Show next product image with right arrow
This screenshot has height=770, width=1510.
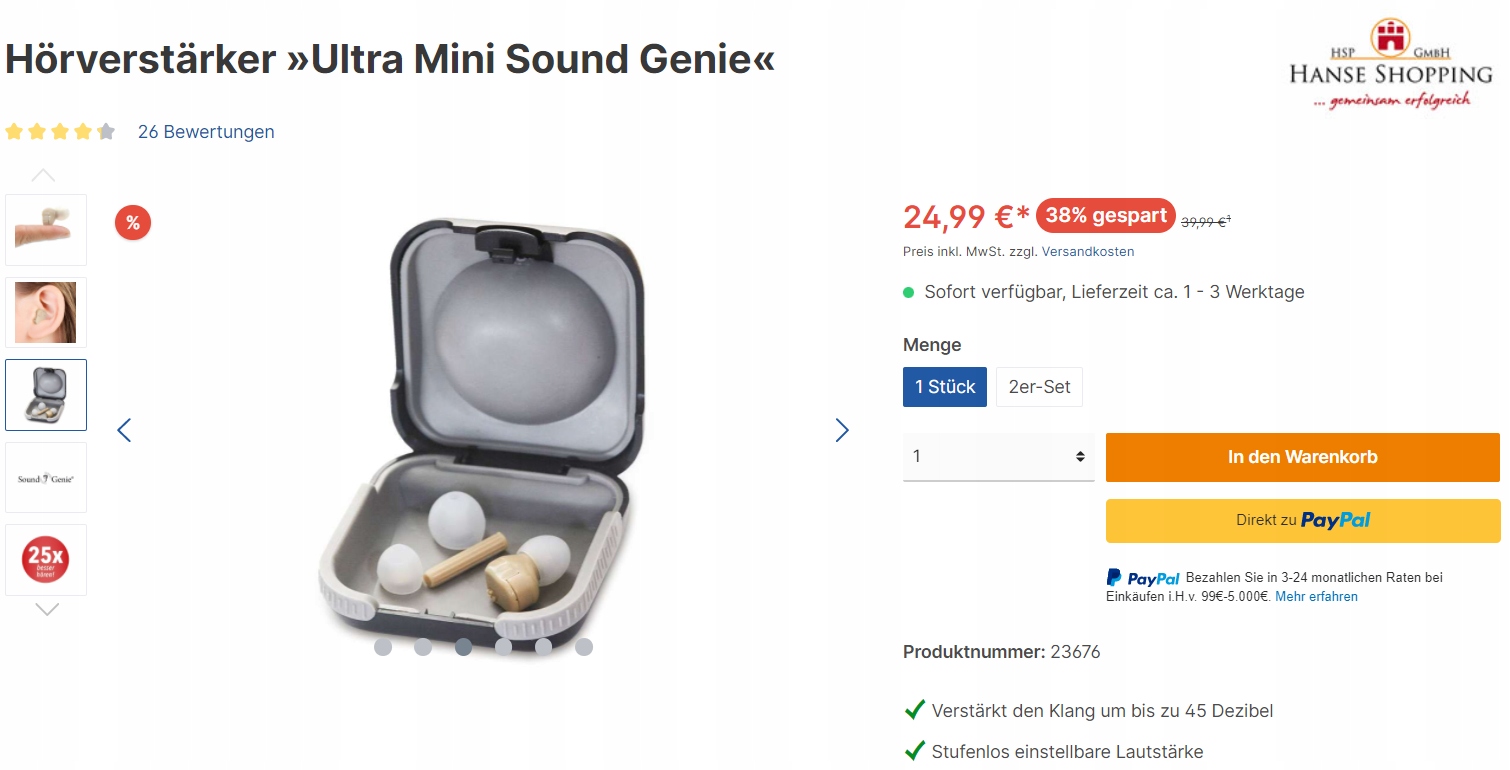[x=842, y=430]
